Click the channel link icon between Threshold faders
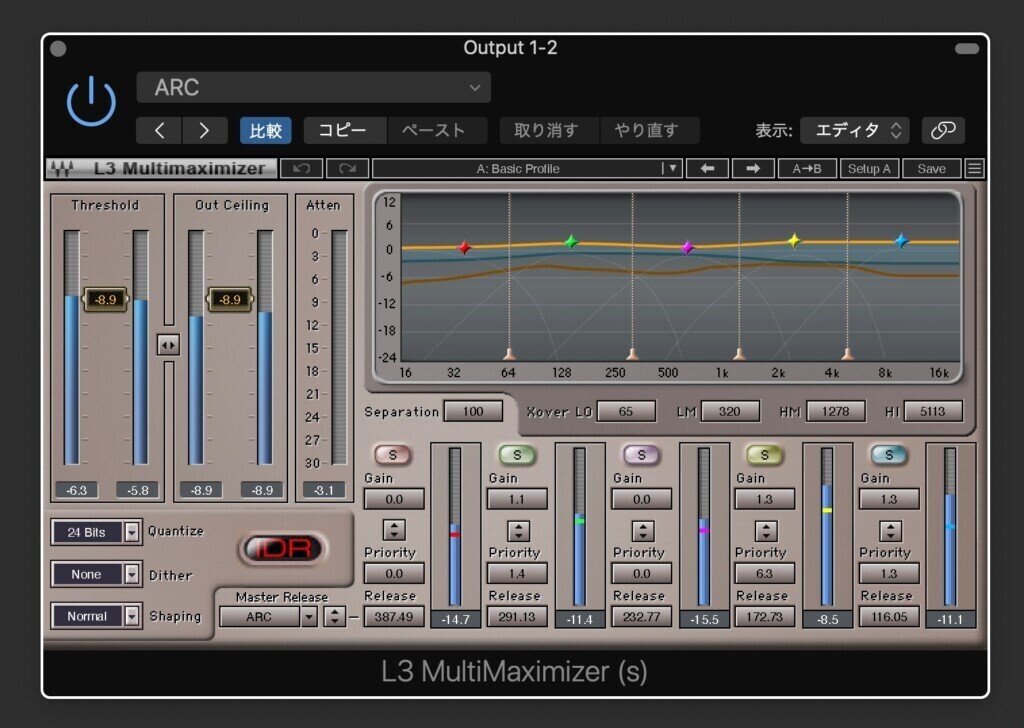The width and height of the screenshot is (1024, 728). [168, 345]
